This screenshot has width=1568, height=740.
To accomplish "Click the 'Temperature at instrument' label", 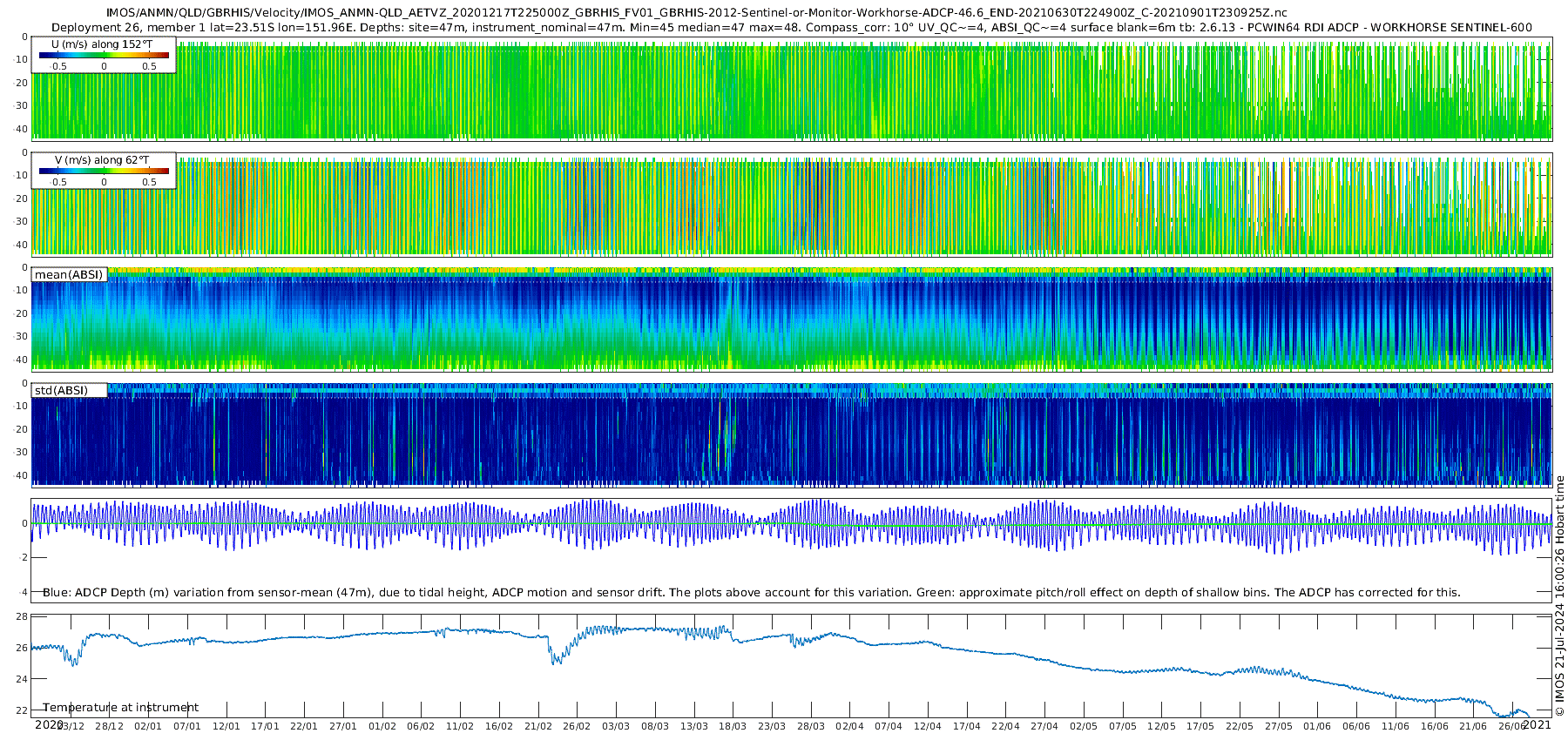I will (x=121, y=708).
